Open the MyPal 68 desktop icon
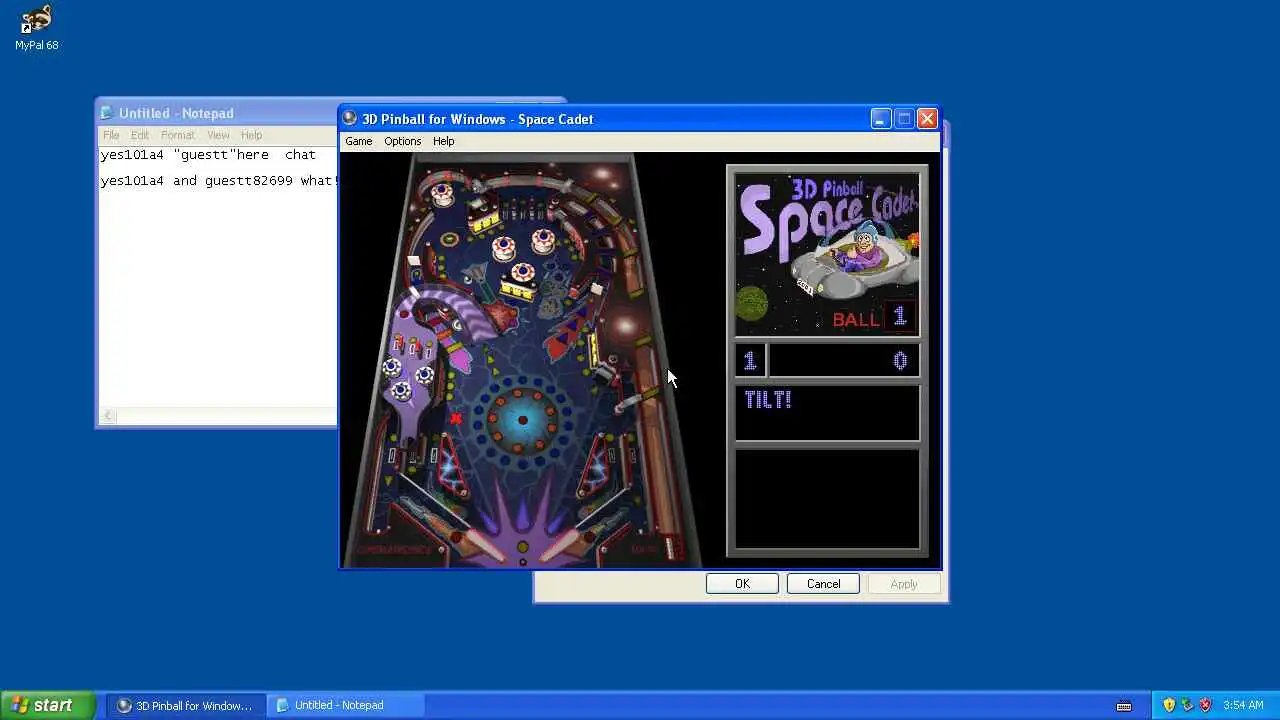 coord(36,28)
